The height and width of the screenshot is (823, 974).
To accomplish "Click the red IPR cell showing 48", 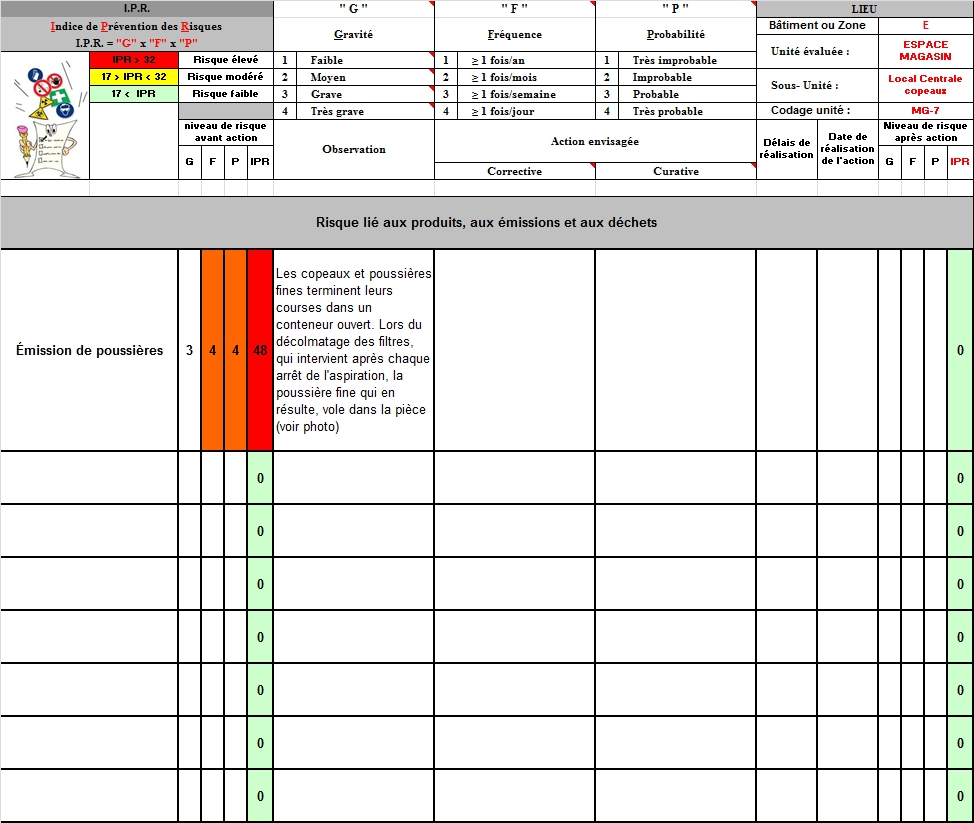I will click(260, 350).
